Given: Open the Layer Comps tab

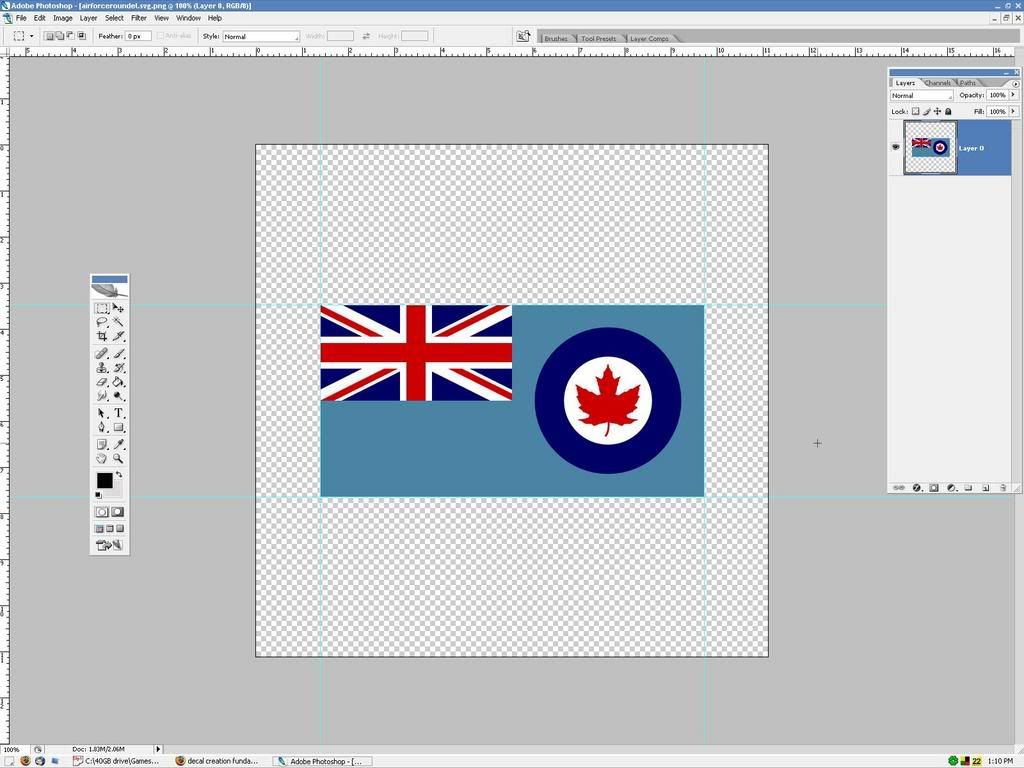Looking at the screenshot, I should point(649,39).
